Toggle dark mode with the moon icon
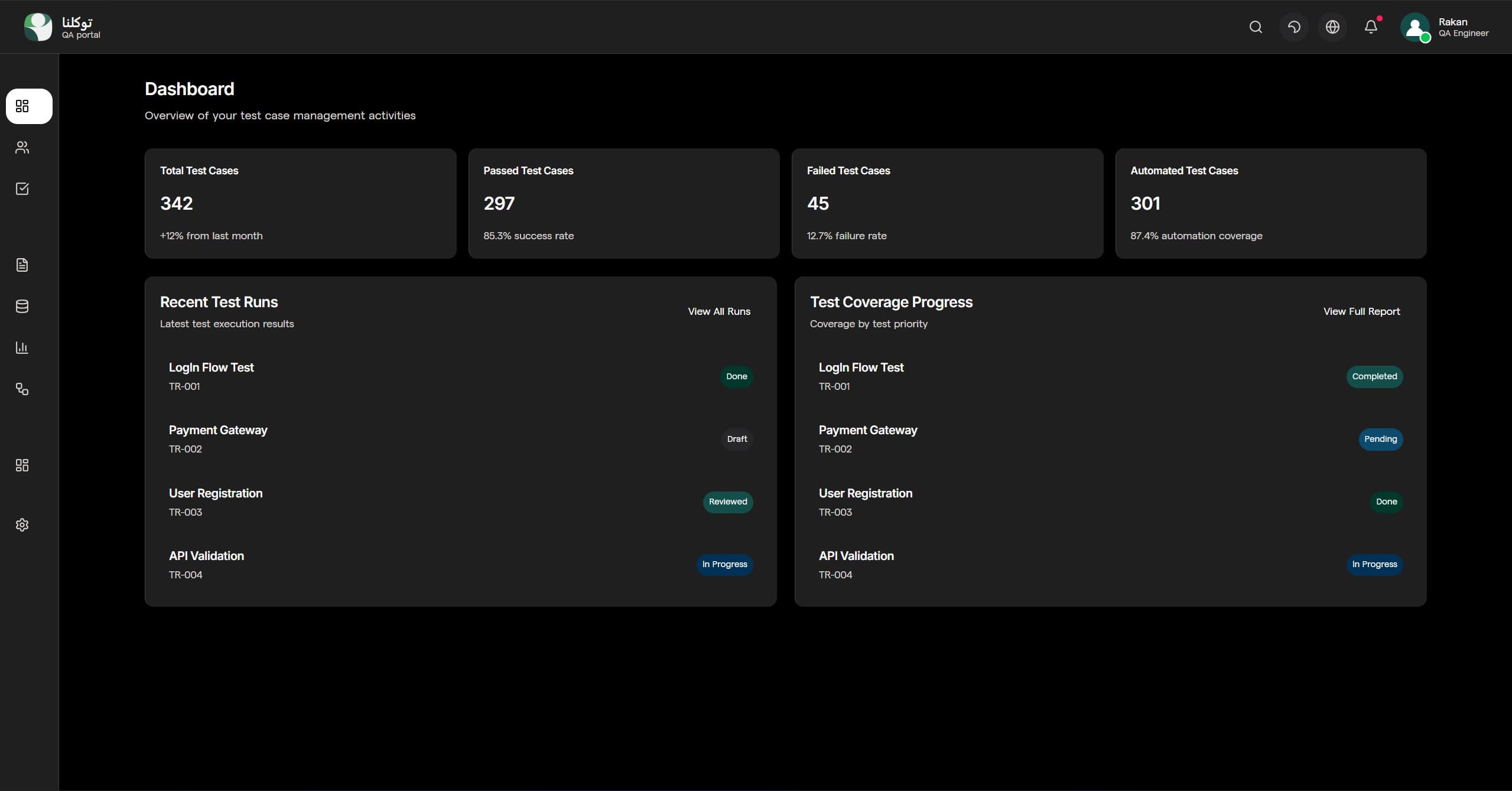 coord(1293,27)
